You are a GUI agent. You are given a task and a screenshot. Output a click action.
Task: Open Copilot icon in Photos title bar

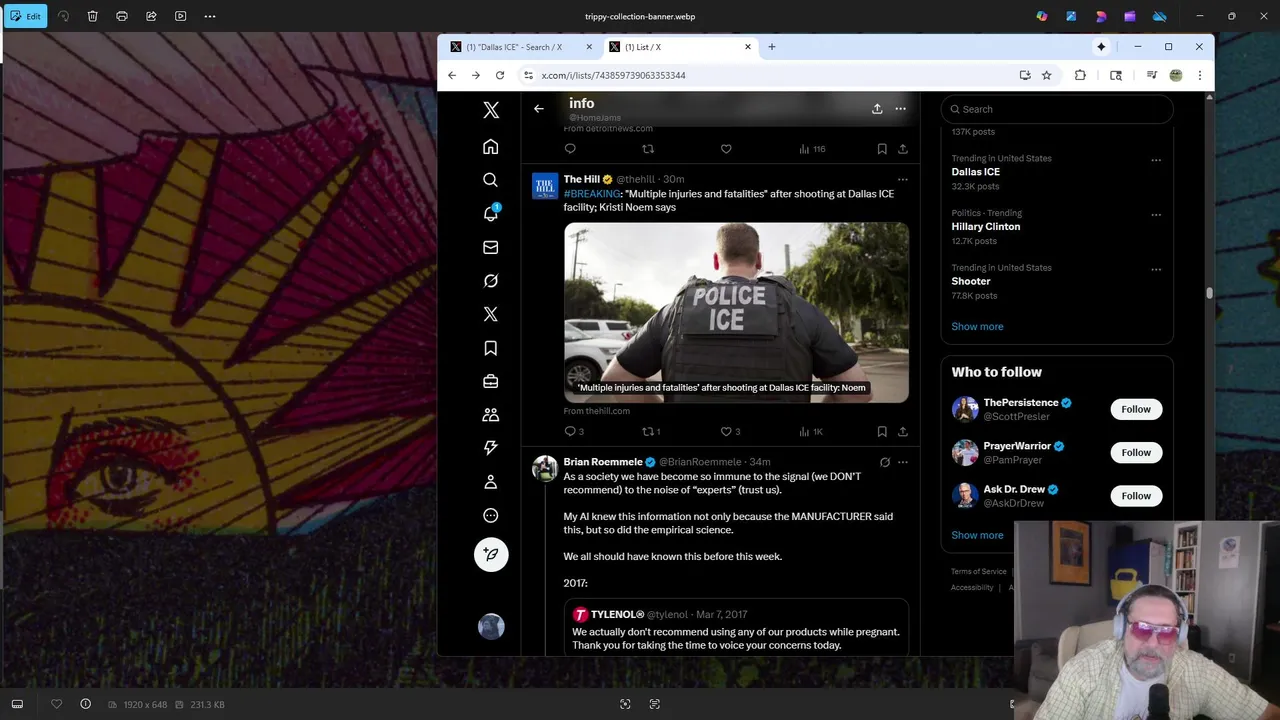tap(1042, 16)
